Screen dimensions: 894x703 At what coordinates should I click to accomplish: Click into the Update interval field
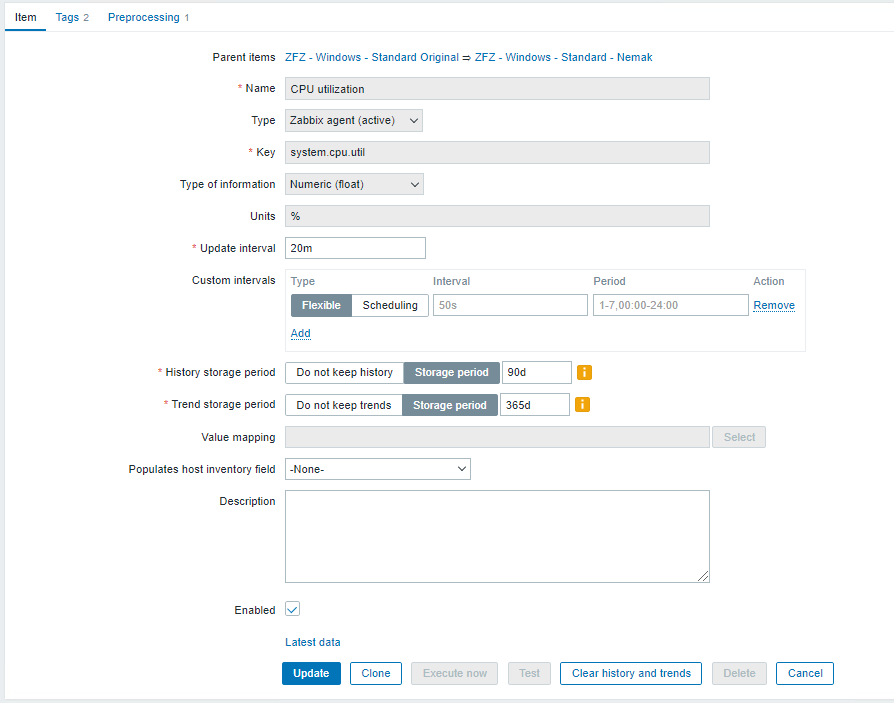click(355, 248)
